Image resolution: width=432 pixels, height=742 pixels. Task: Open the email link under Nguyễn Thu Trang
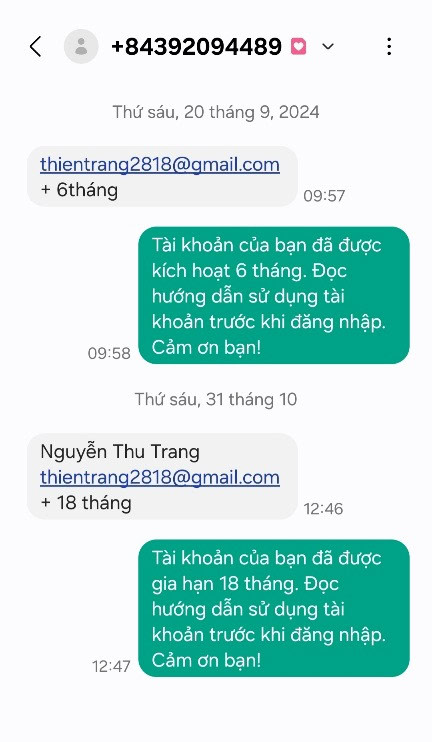pos(160,477)
